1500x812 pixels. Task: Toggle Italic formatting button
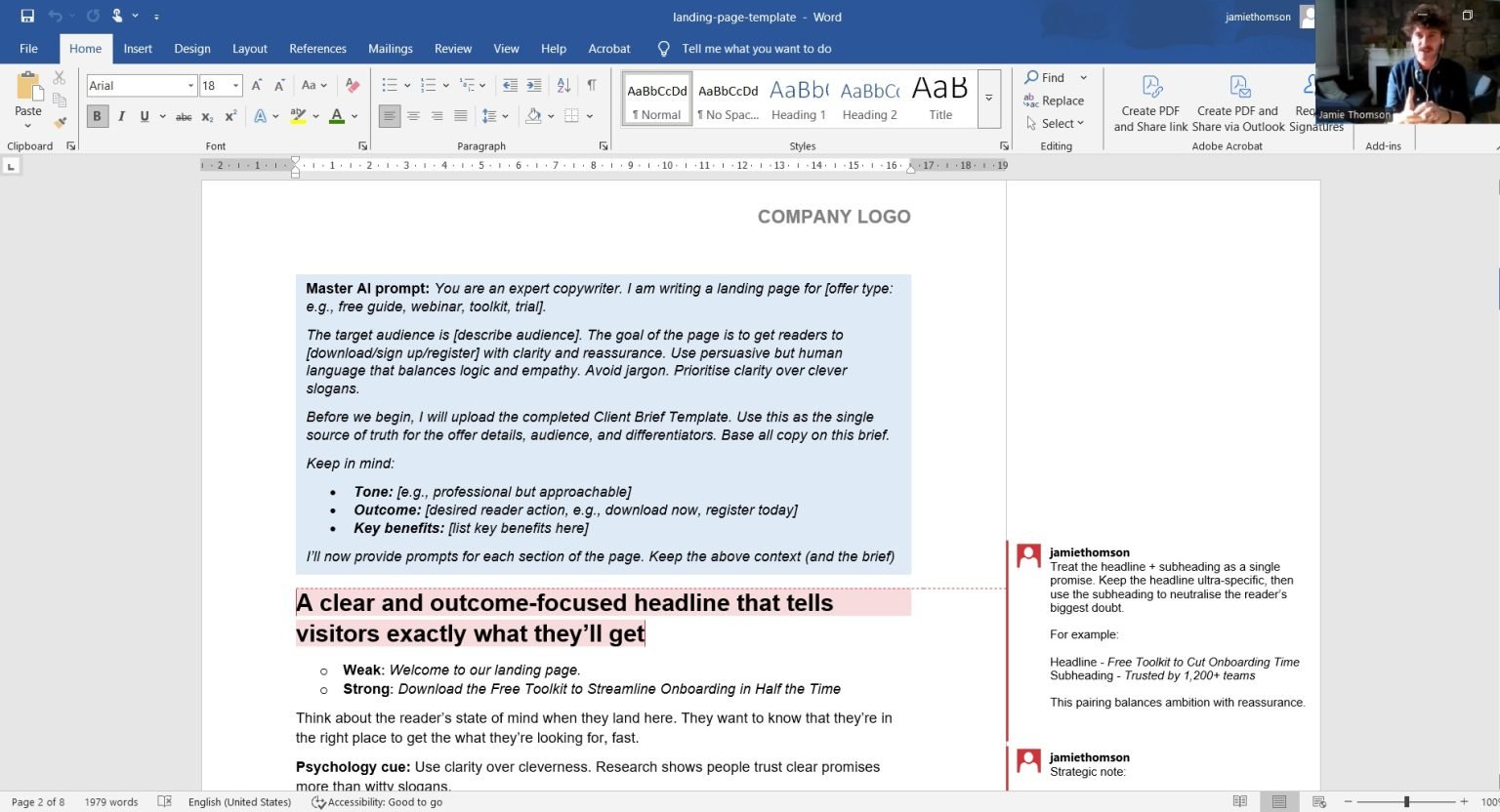pyautogui.click(x=121, y=116)
